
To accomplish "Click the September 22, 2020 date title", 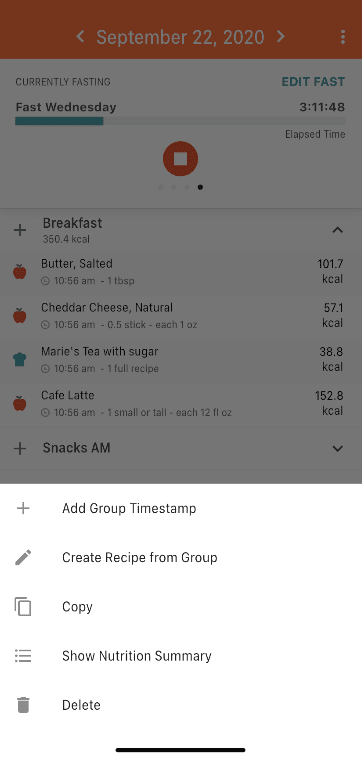I will coord(180,37).
